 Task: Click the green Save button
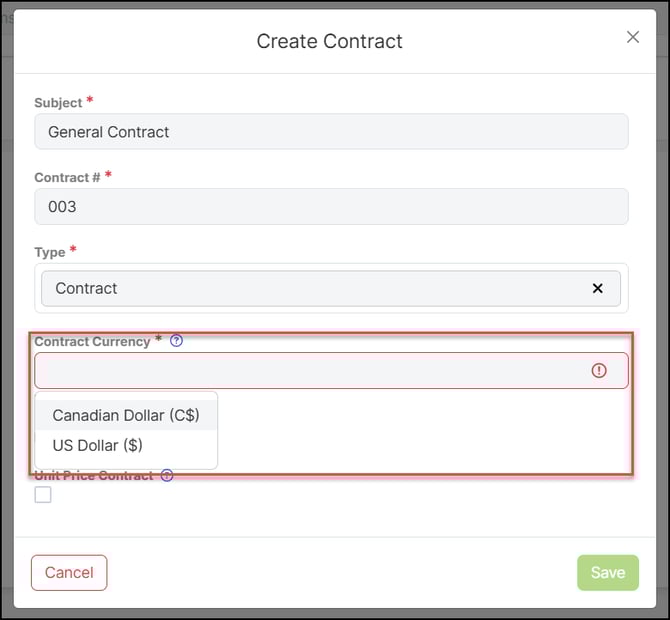(x=607, y=573)
